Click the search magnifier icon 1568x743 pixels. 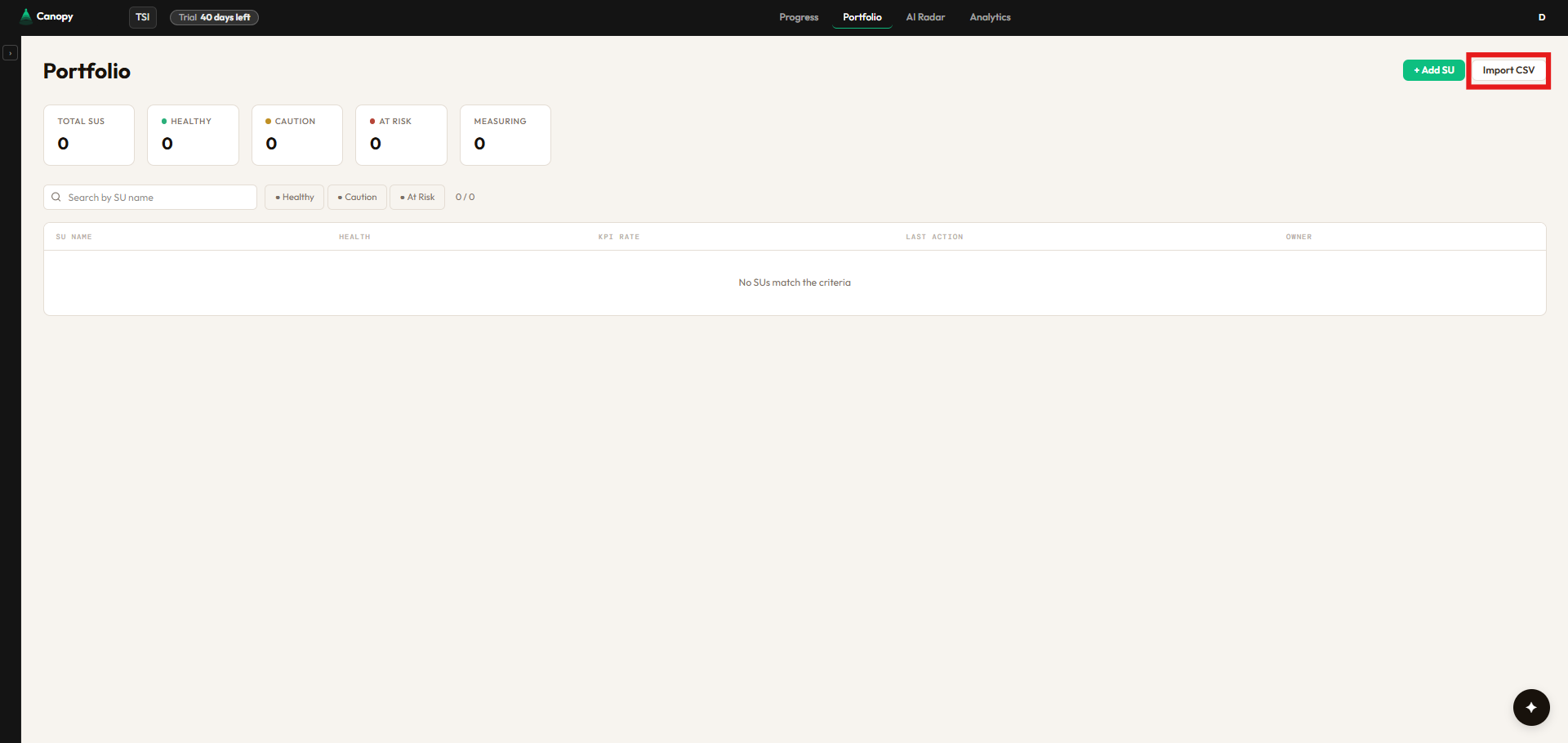tap(56, 197)
